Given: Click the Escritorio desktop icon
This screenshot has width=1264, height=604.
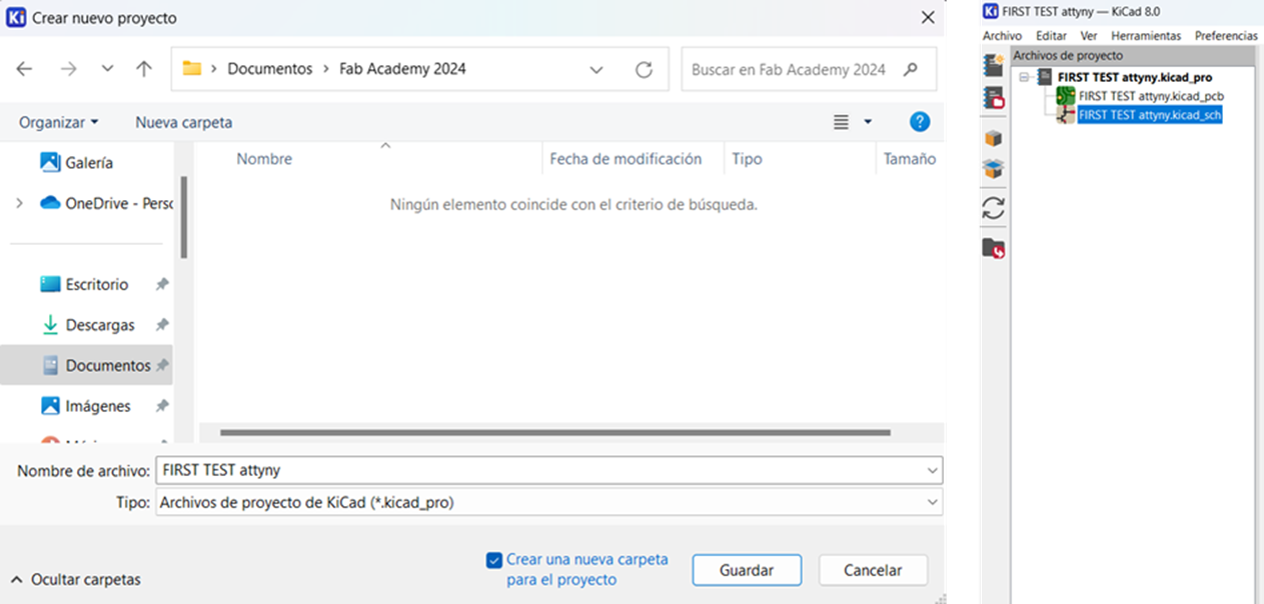Looking at the screenshot, I should tap(50, 284).
